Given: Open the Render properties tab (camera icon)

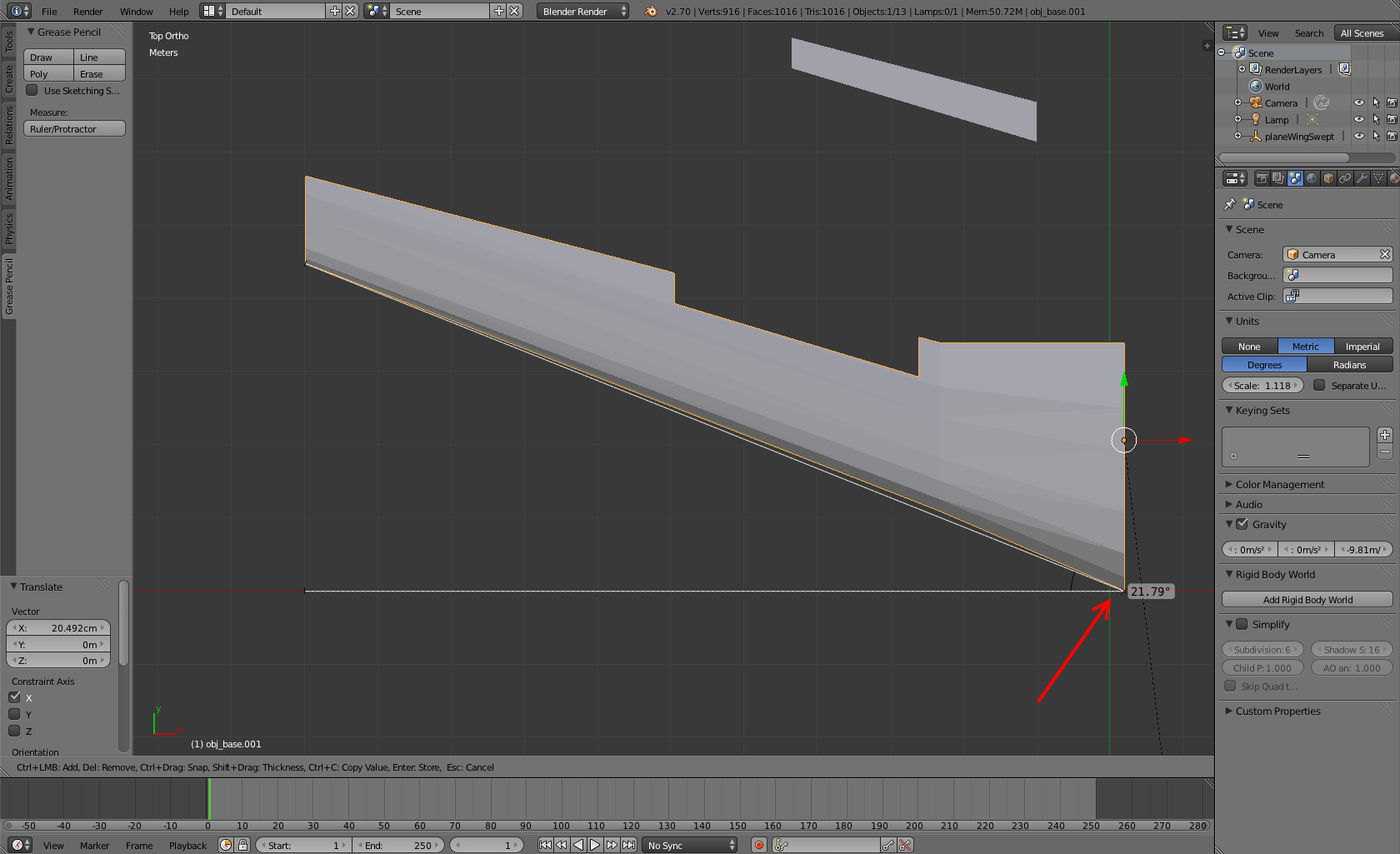Looking at the screenshot, I should pyautogui.click(x=1262, y=178).
